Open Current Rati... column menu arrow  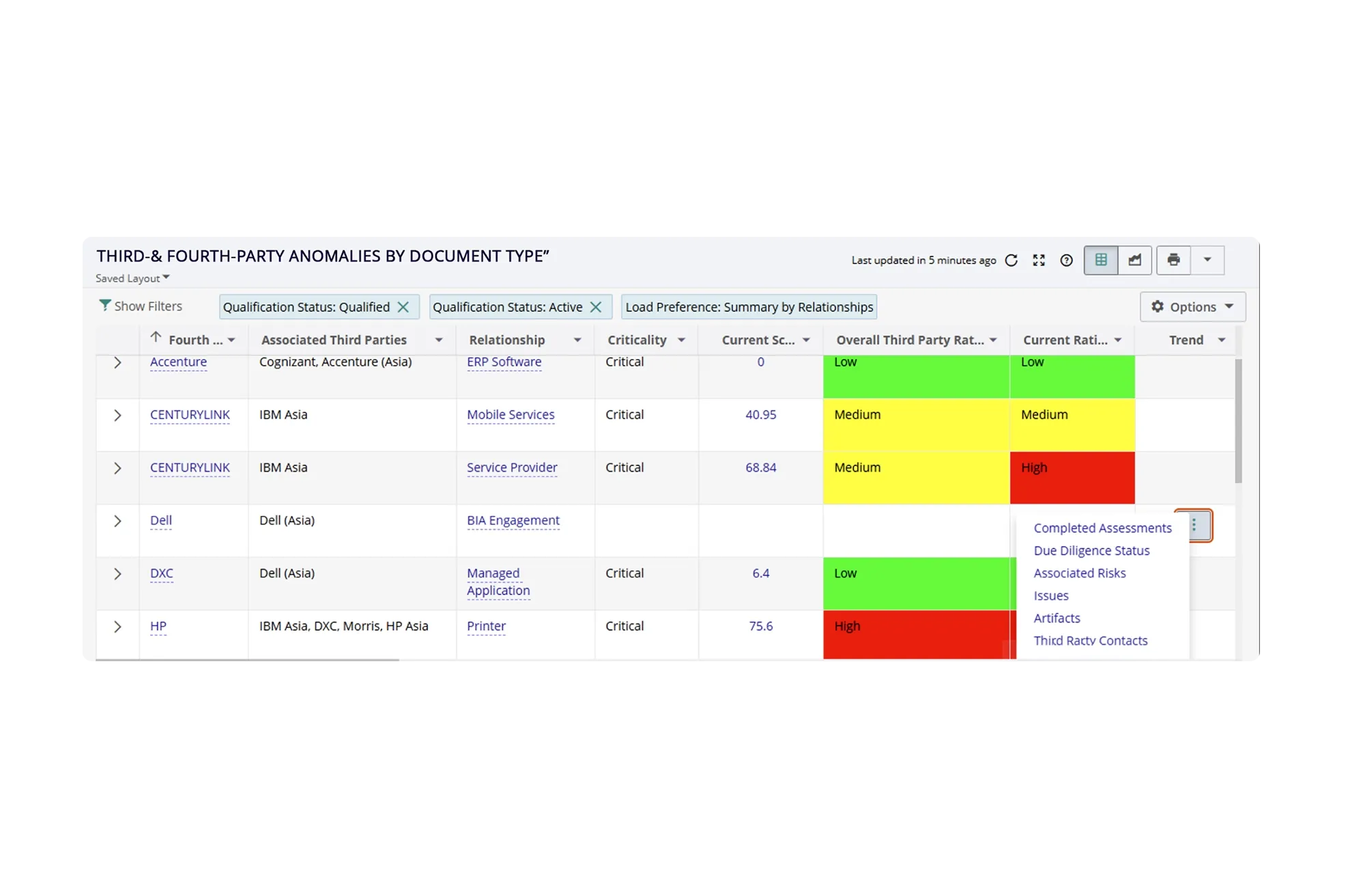tap(1118, 340)
